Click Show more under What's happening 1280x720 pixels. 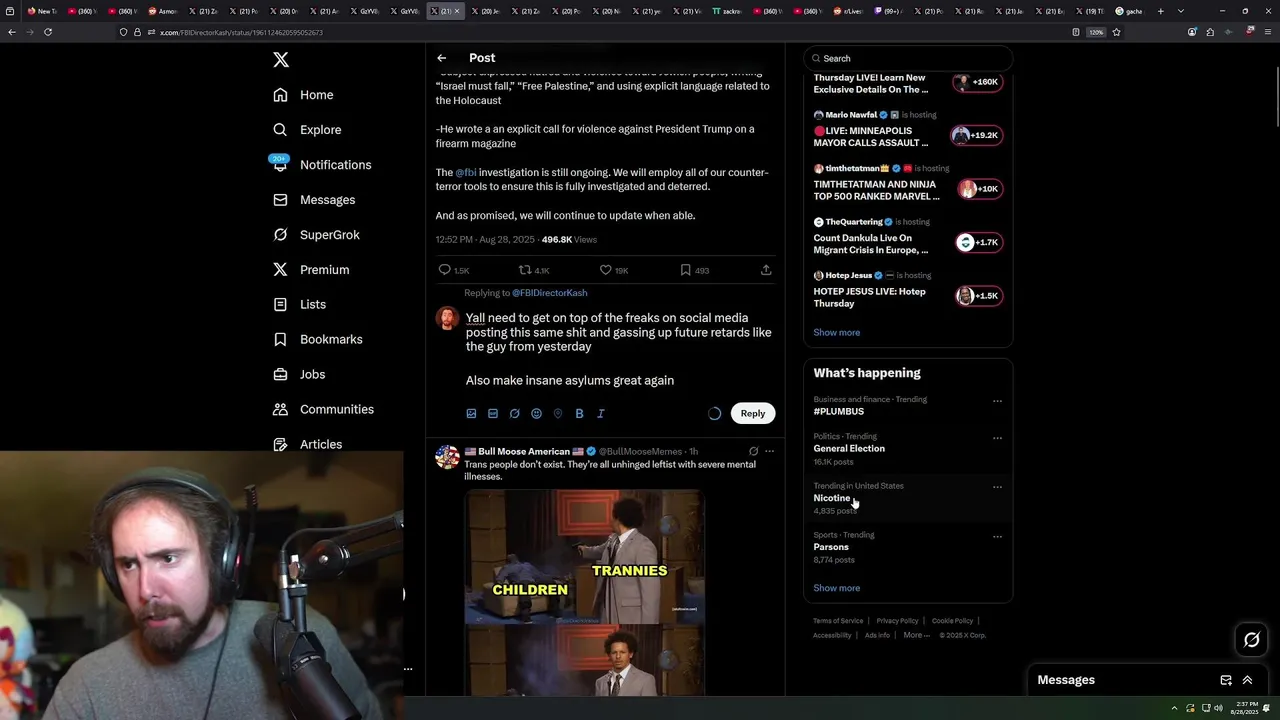[837, 588]
